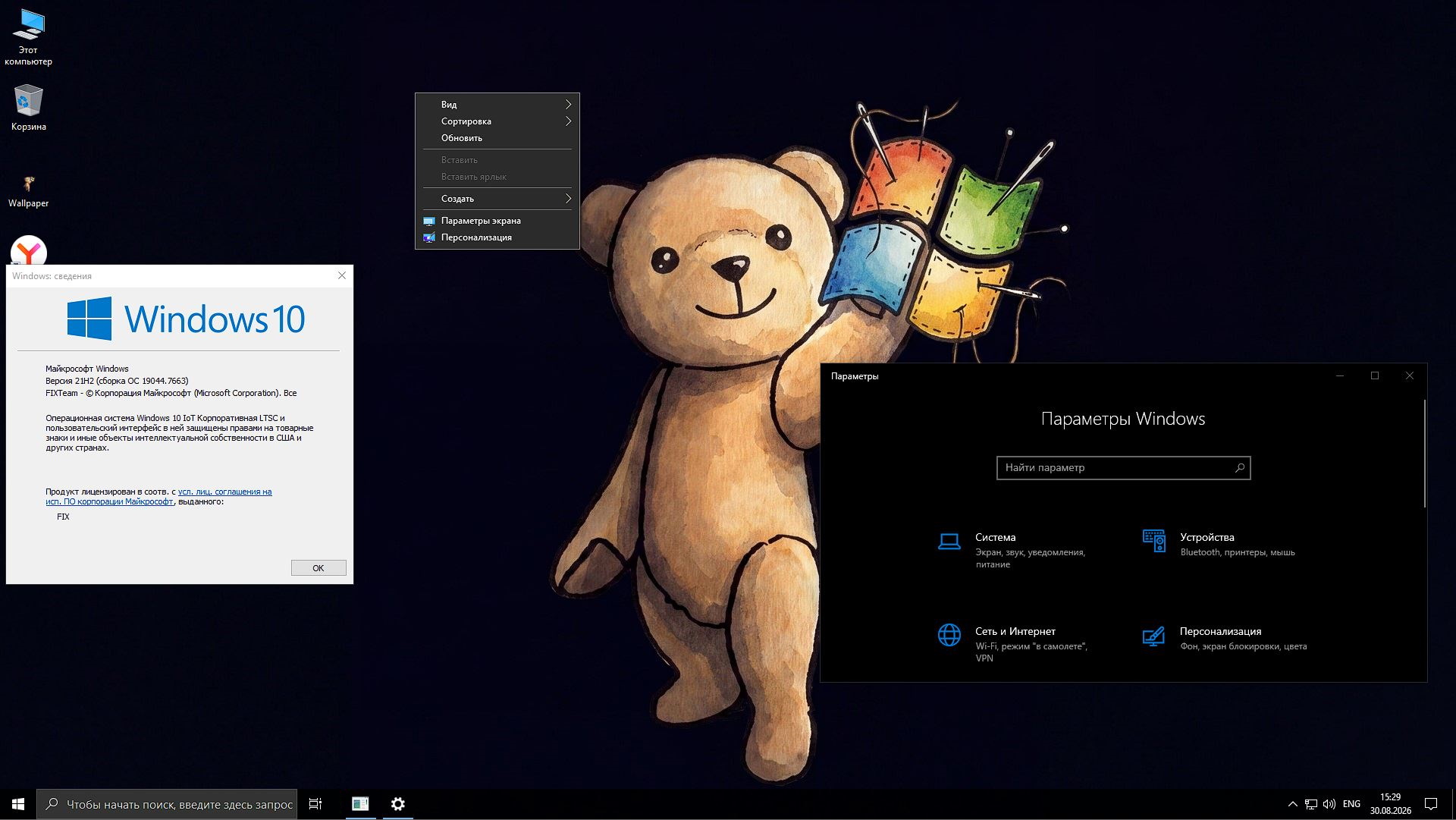Open the taskbar clock and date
1456x820 pixels.
tap(1390, 804)
